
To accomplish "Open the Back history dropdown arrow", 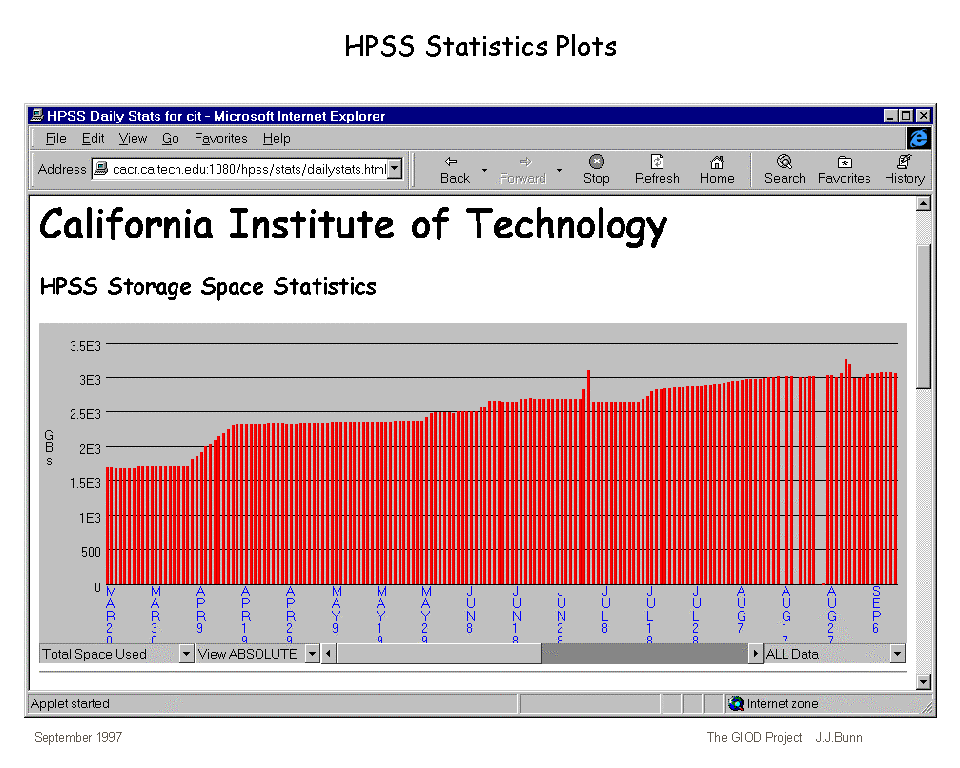I will [485, 170].
